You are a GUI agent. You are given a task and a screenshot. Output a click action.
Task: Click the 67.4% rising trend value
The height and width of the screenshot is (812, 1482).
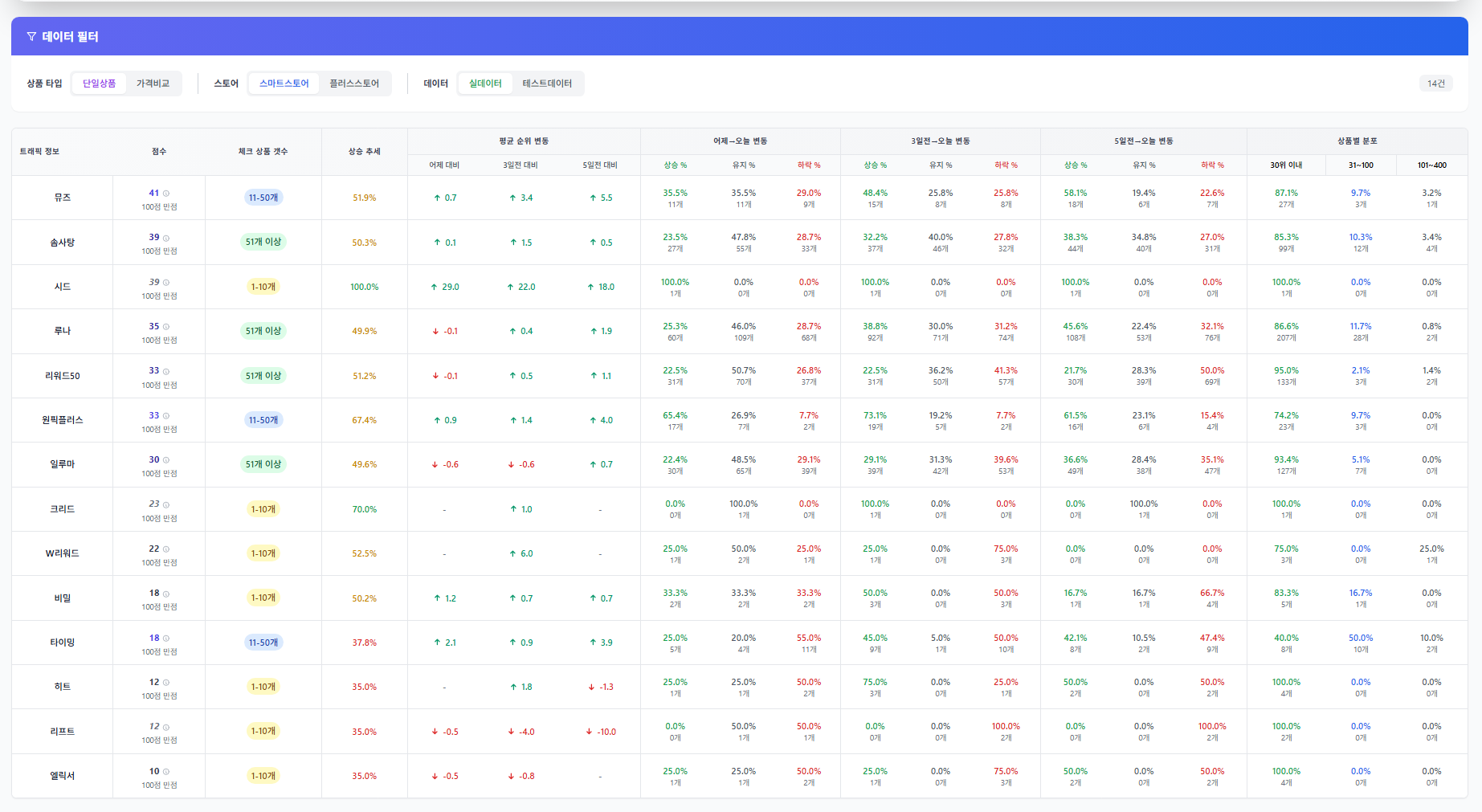[365, 420]
